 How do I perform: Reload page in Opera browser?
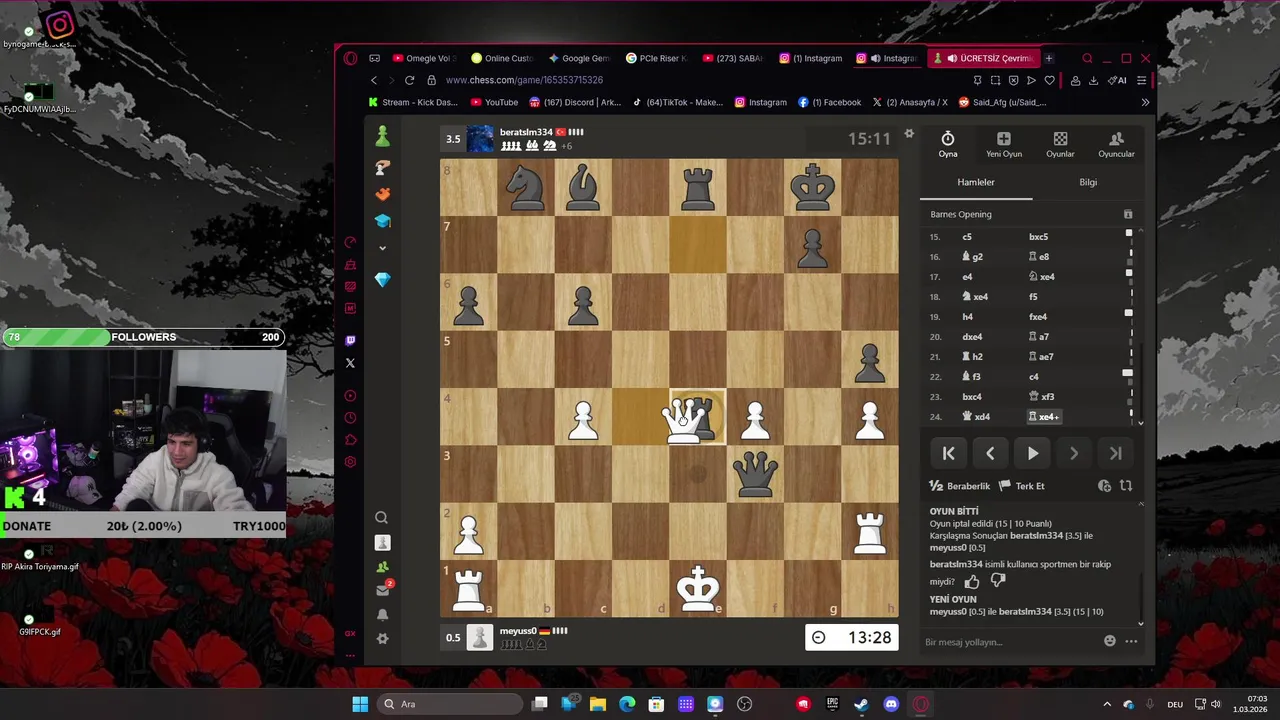(409, 80)
